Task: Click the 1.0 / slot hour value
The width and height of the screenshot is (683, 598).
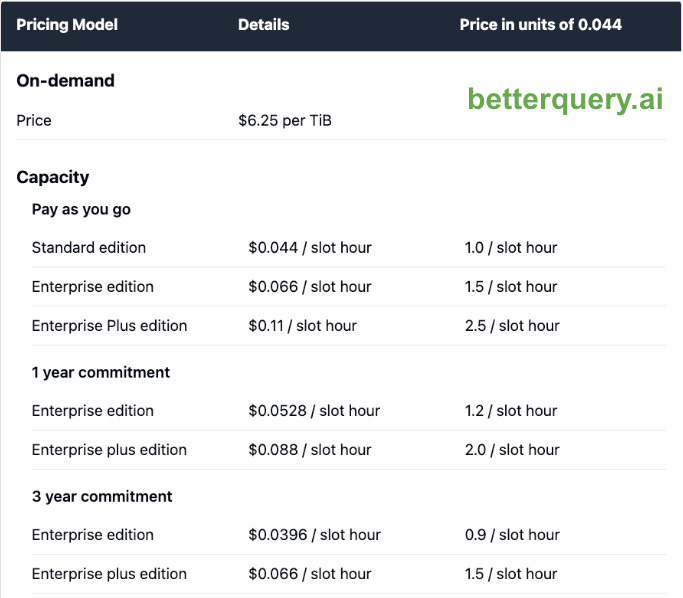Action: pyautogui.click(x=511, y=247)
